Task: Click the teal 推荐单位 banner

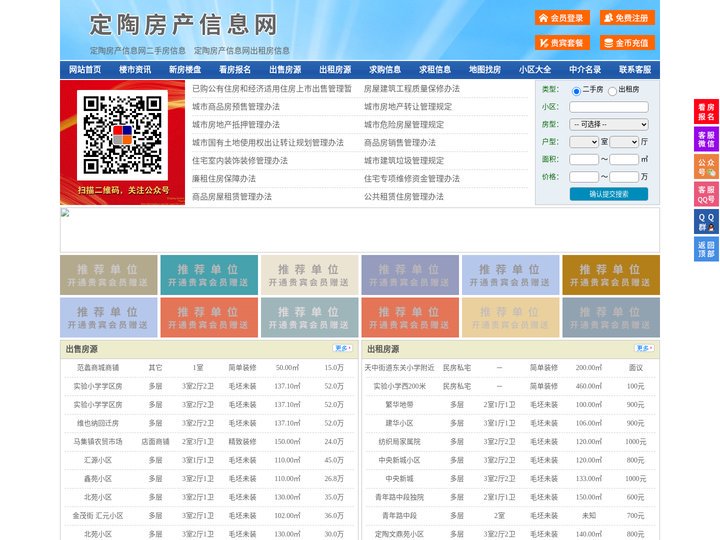Action: tap(209, 275)
